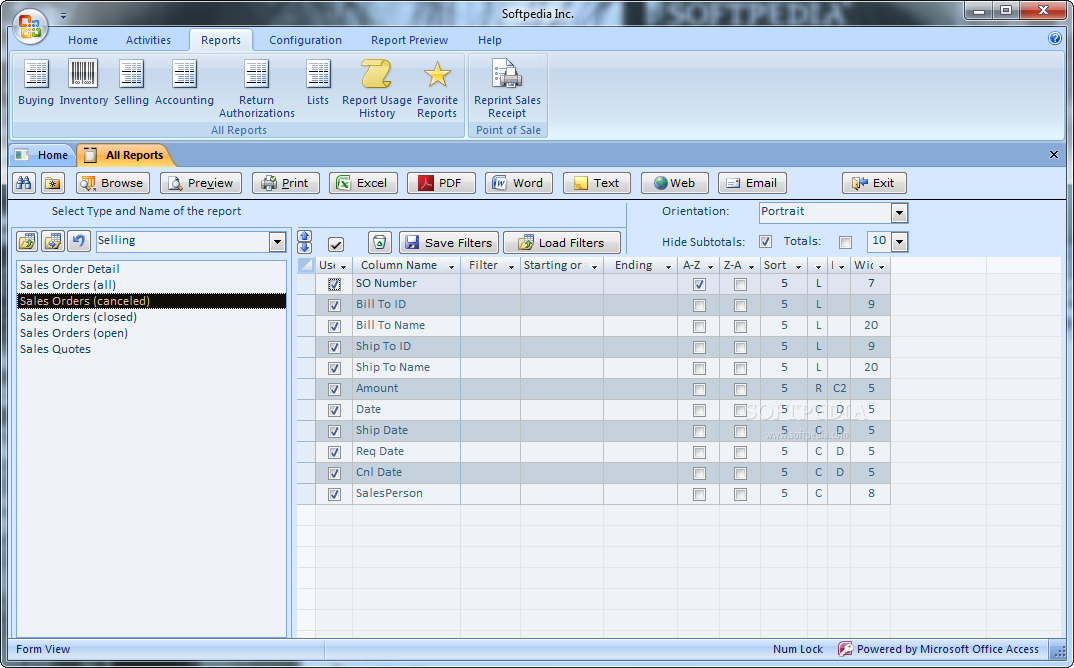Open the Orientation Portrait dropdown
Image resolution: width=1074 pixels, height=668 pixels.
pos(899,213)
